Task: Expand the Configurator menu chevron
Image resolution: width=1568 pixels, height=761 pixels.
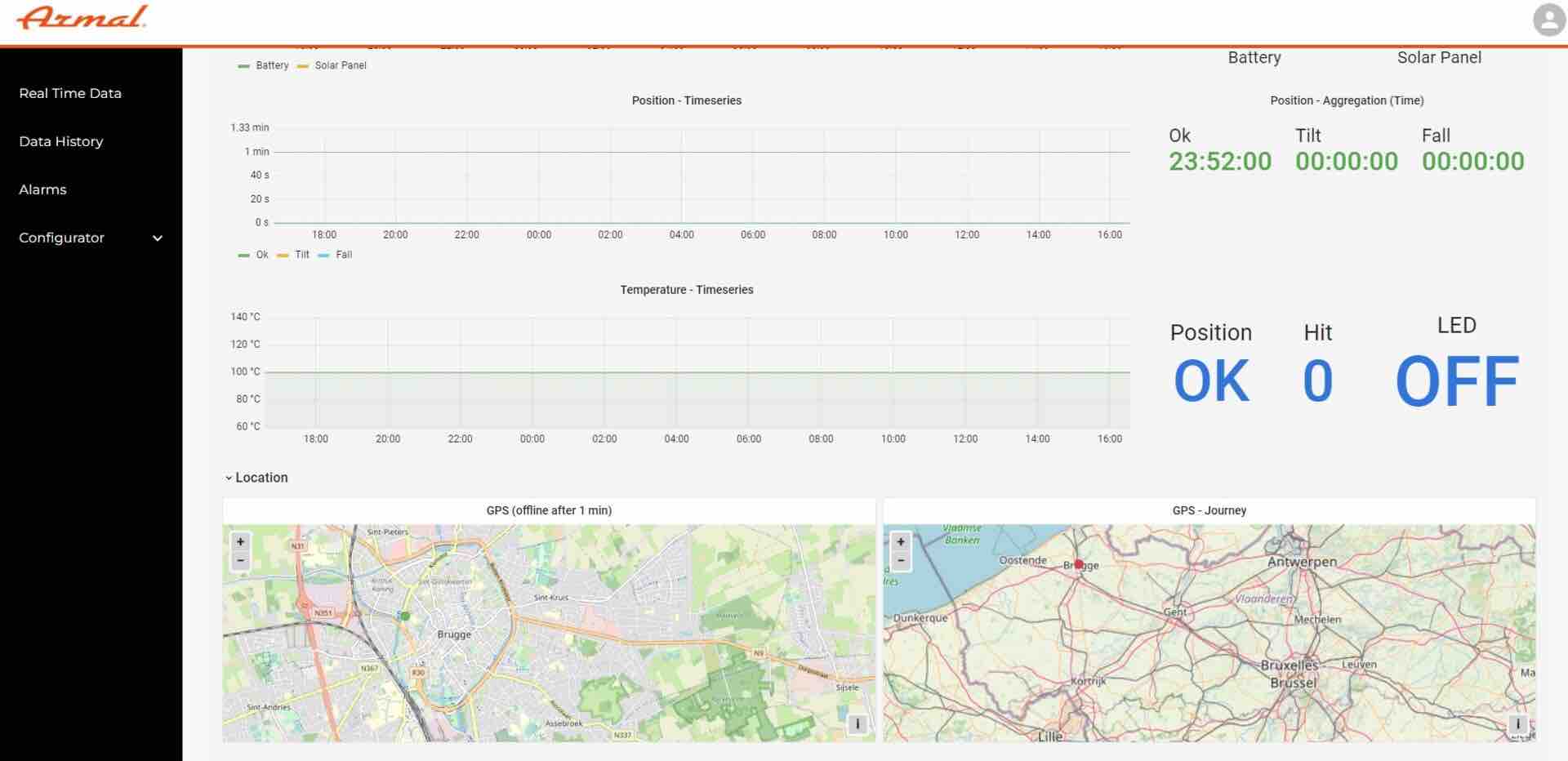Action: 158,238
